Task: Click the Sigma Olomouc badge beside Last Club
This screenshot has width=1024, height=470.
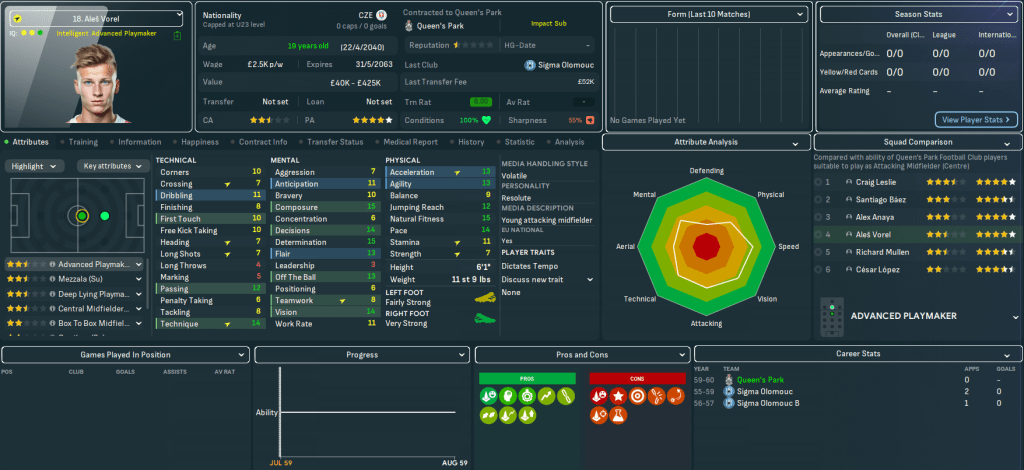Action: pos(529,65)
